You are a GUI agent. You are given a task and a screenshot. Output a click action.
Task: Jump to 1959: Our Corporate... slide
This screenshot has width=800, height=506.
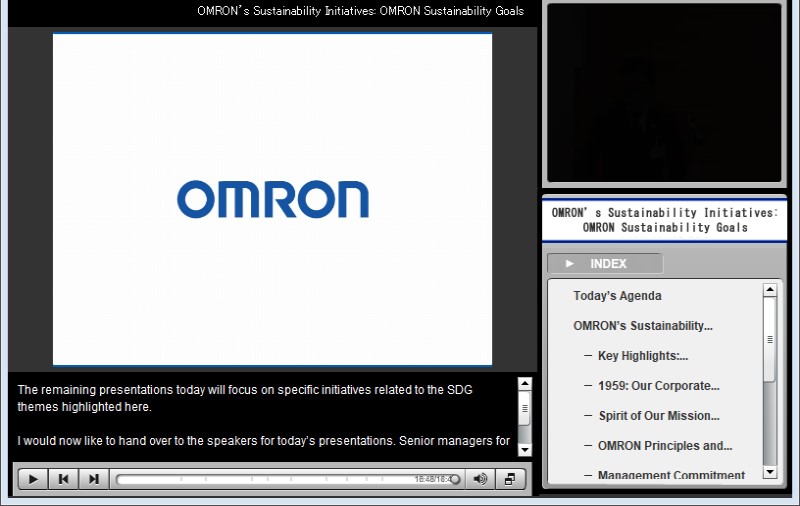pyautogui.click(x=659, y=386)
